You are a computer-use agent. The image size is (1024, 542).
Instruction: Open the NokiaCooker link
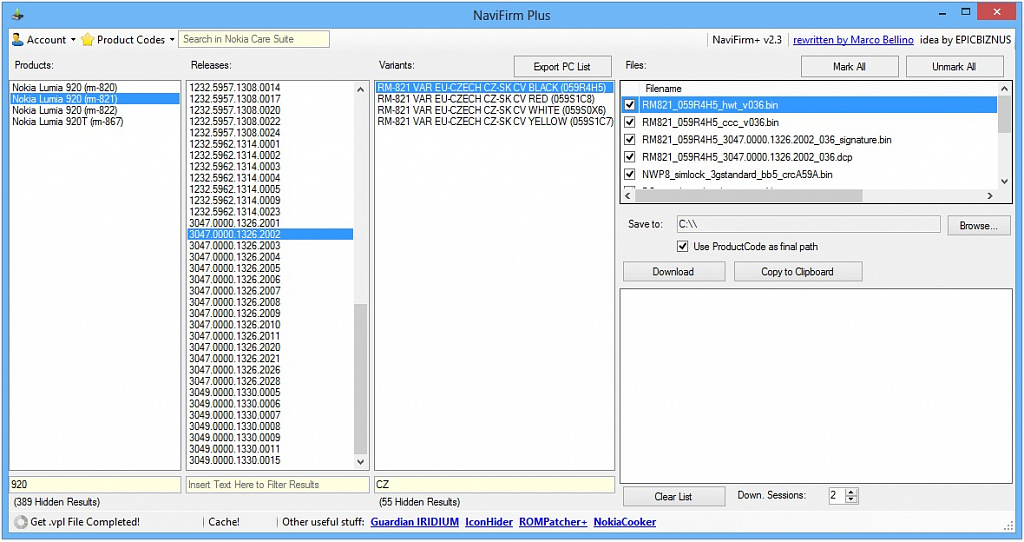point(625,522)
